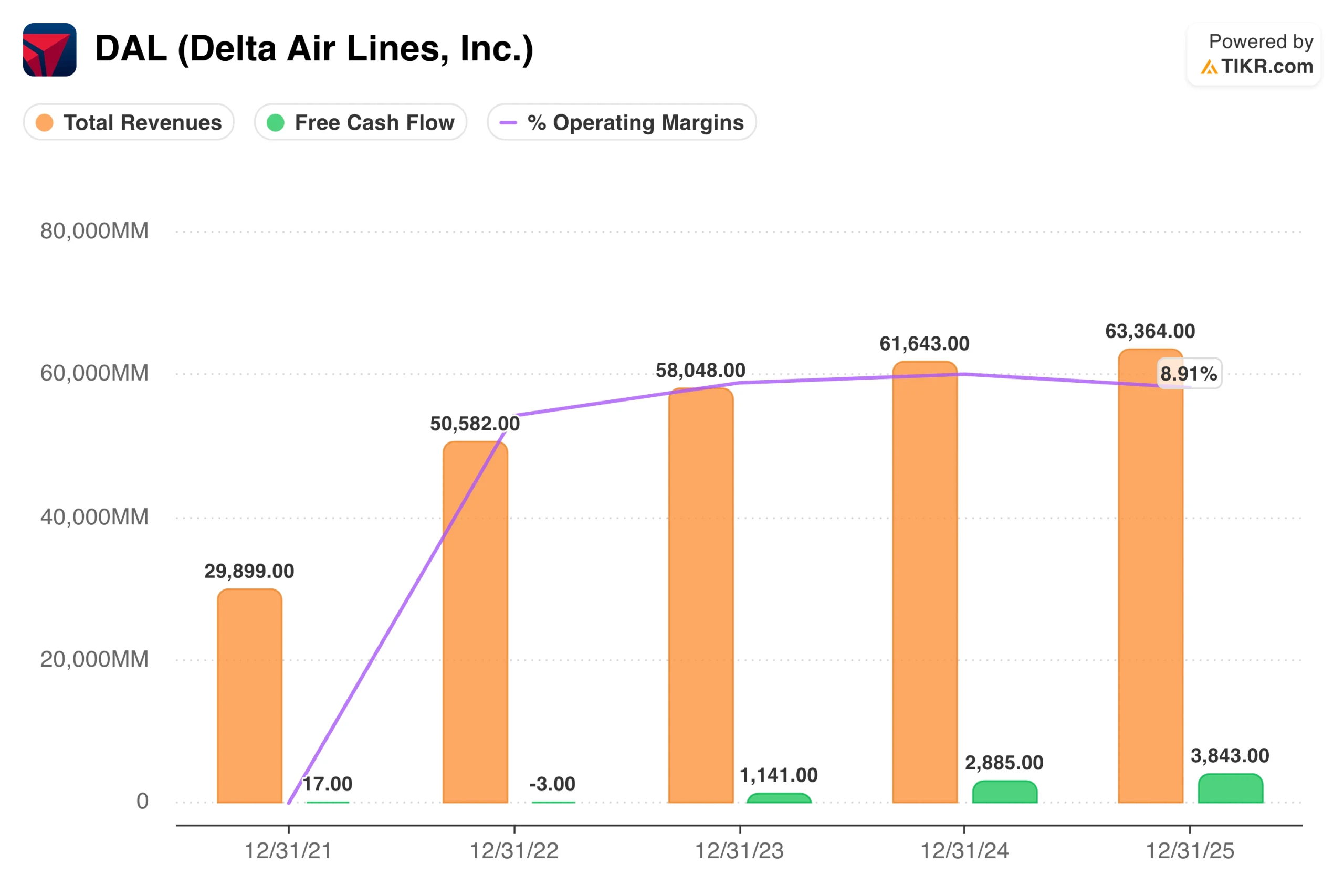The image size is (1344, 896).
Task: Click the 3,843.00 free cash flow bar
Action: pyautogui.click(x=1230, y=788)
